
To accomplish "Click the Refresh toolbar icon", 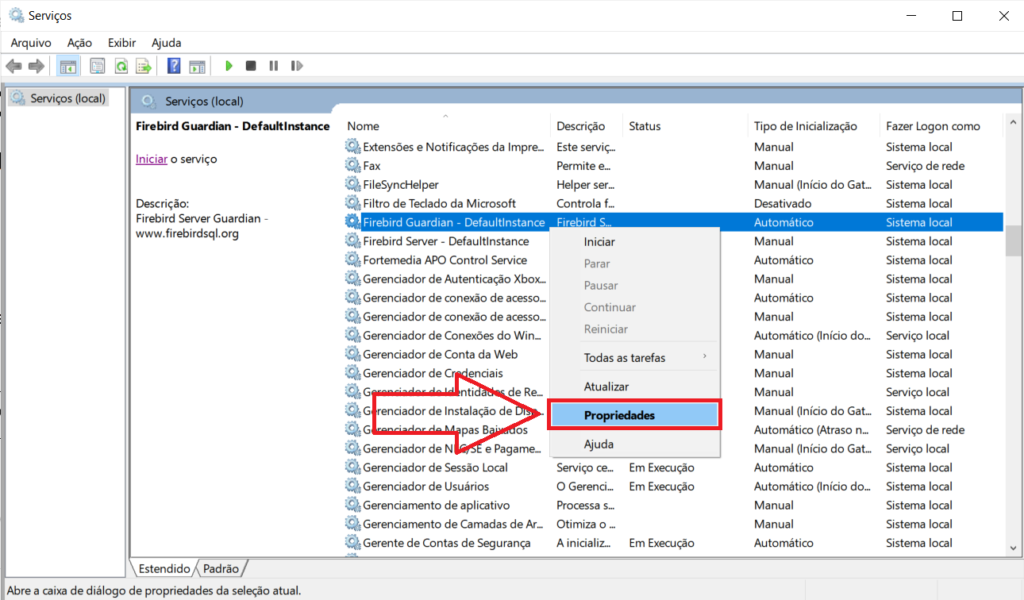I will 121,66.
